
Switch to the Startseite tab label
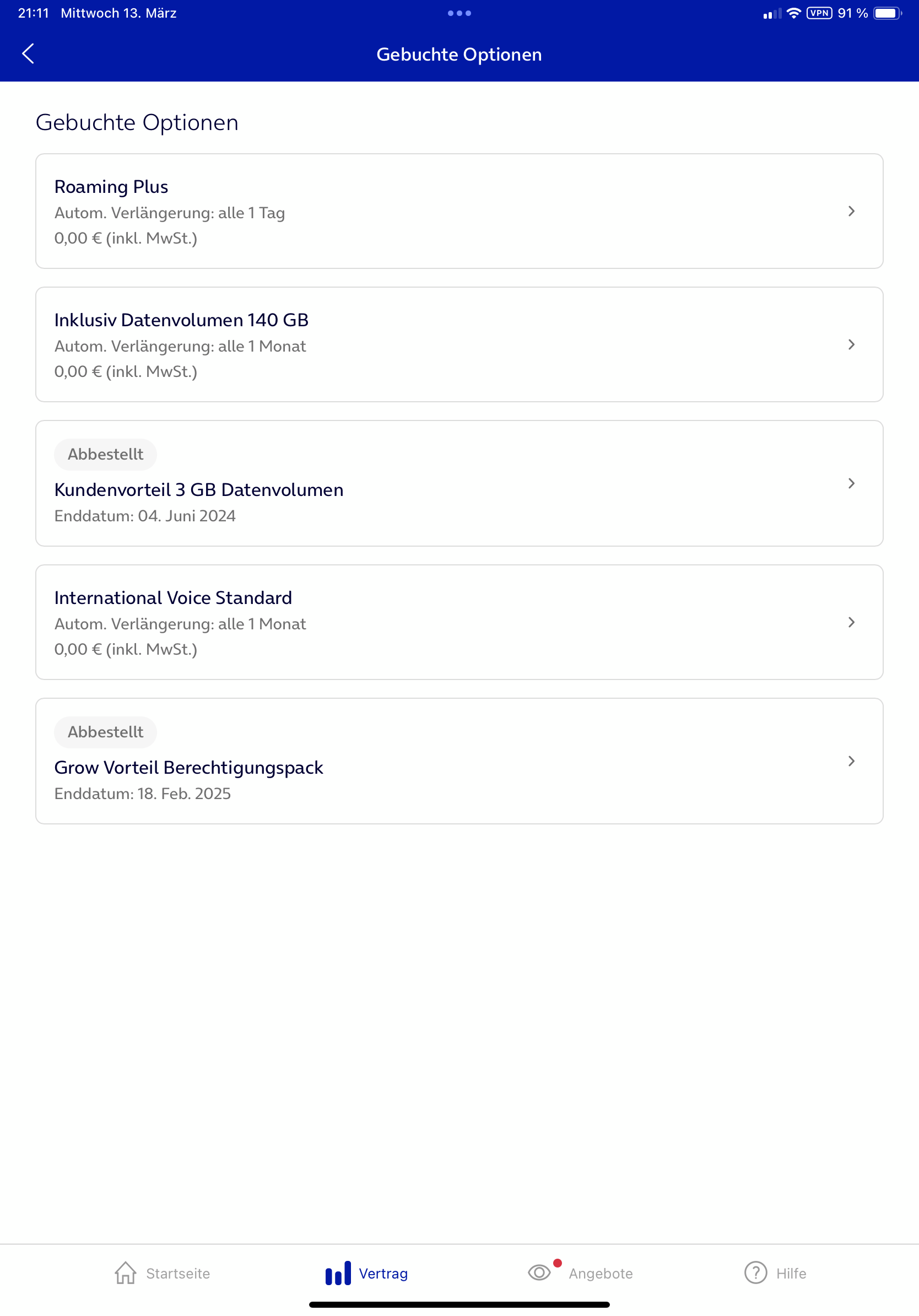coord(178,1273)
